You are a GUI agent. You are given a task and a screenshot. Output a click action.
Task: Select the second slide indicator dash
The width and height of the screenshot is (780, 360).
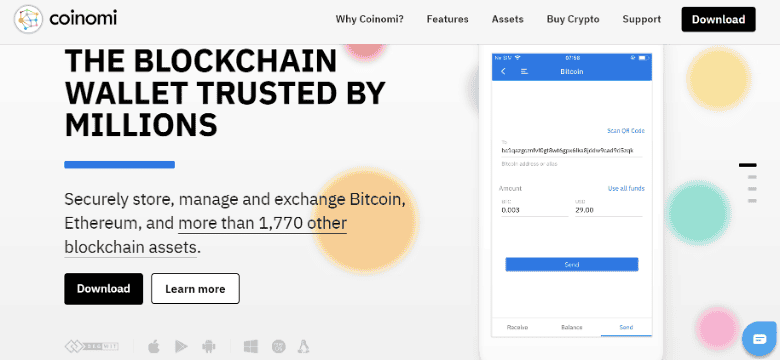(x=752, y=177)
